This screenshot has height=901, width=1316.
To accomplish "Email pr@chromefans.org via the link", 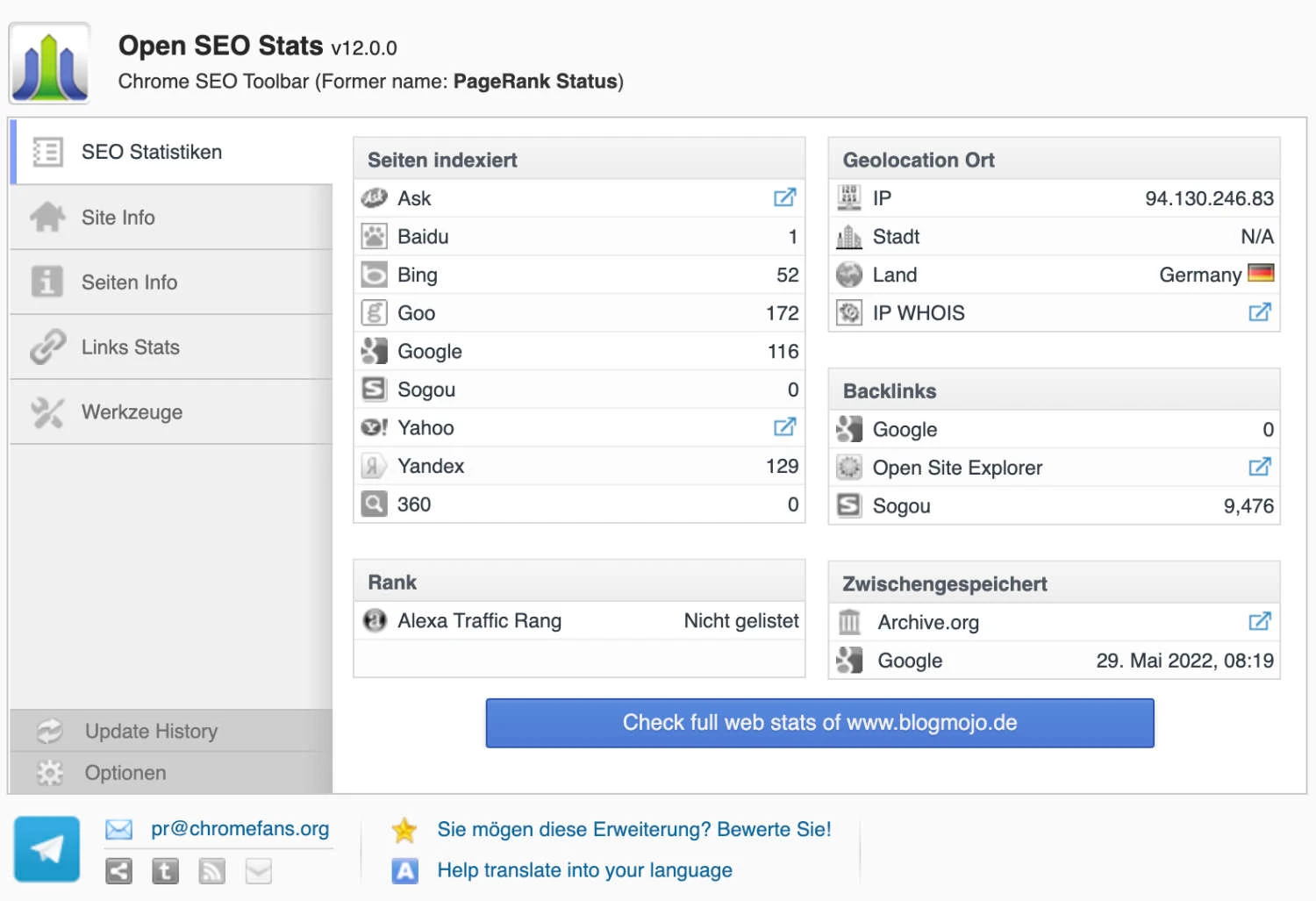I will (x=240, y=828).
